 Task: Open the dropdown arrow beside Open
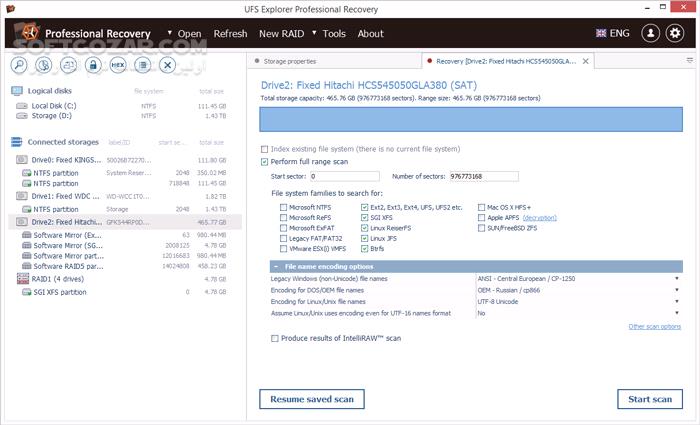tap(170, 33)
